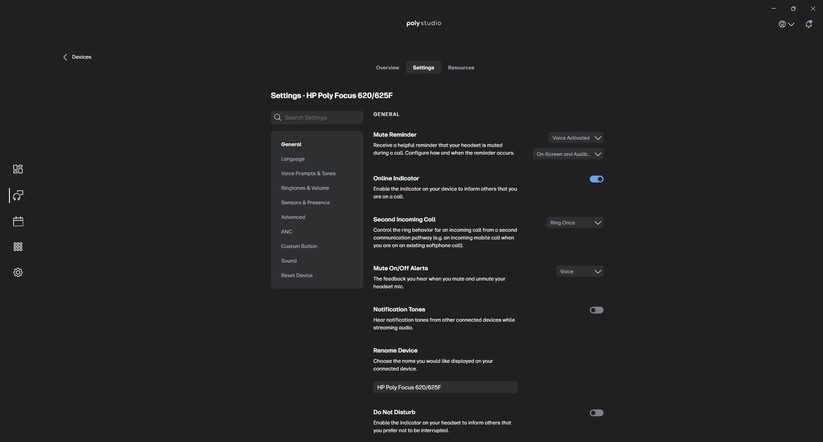Open Reset Device category
This screenshot has height=442, width=823.
(x=297, y=276)
